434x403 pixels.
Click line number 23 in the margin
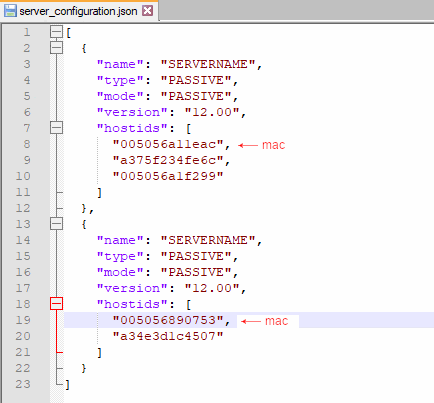[x=23, y=384]
